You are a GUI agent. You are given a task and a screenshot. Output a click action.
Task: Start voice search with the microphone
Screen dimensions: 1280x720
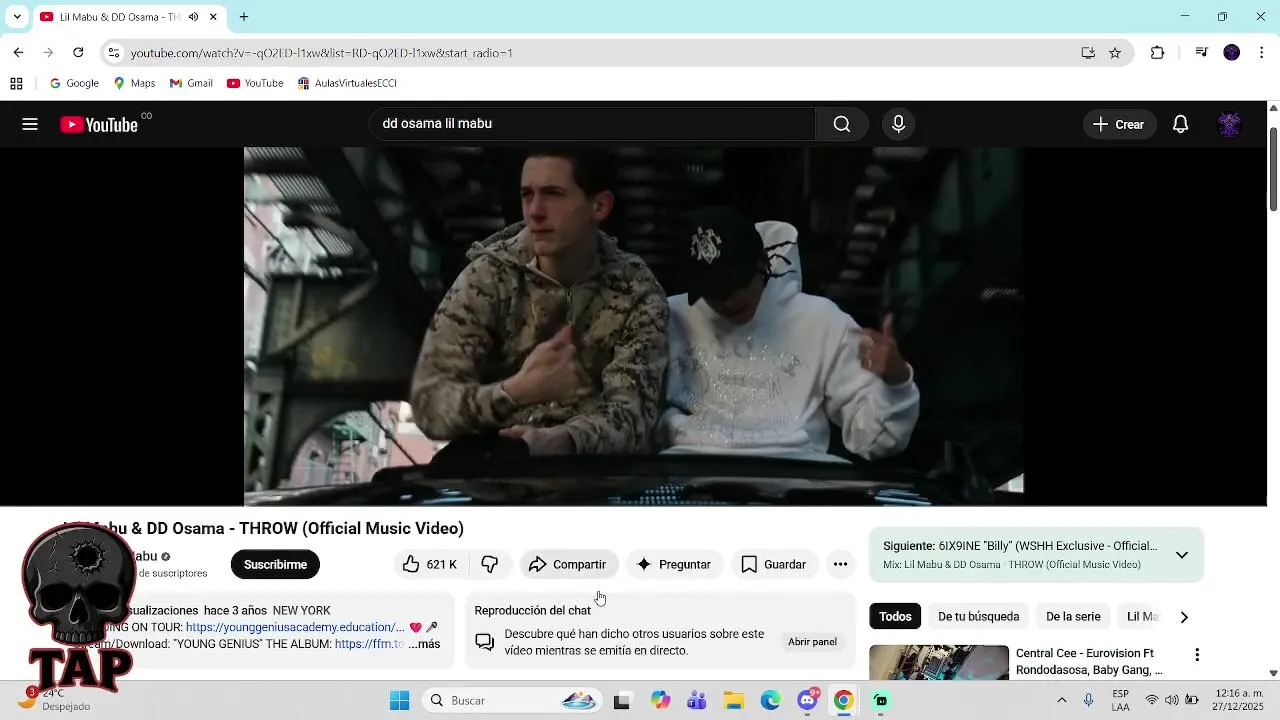click(898, 124)
